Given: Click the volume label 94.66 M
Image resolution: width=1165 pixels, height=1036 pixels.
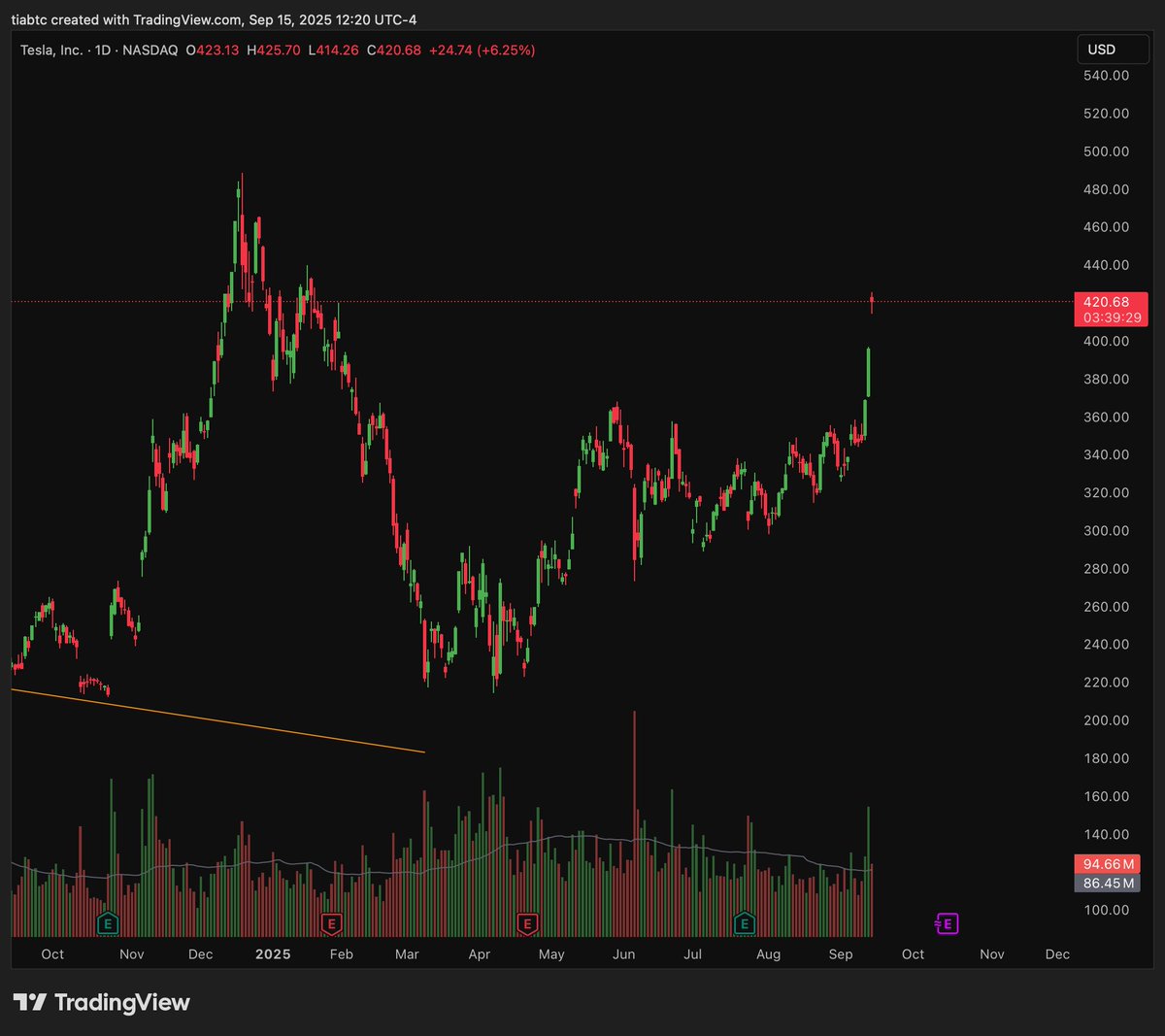Looking at the screenshot, I should (x=1107, y=864).
